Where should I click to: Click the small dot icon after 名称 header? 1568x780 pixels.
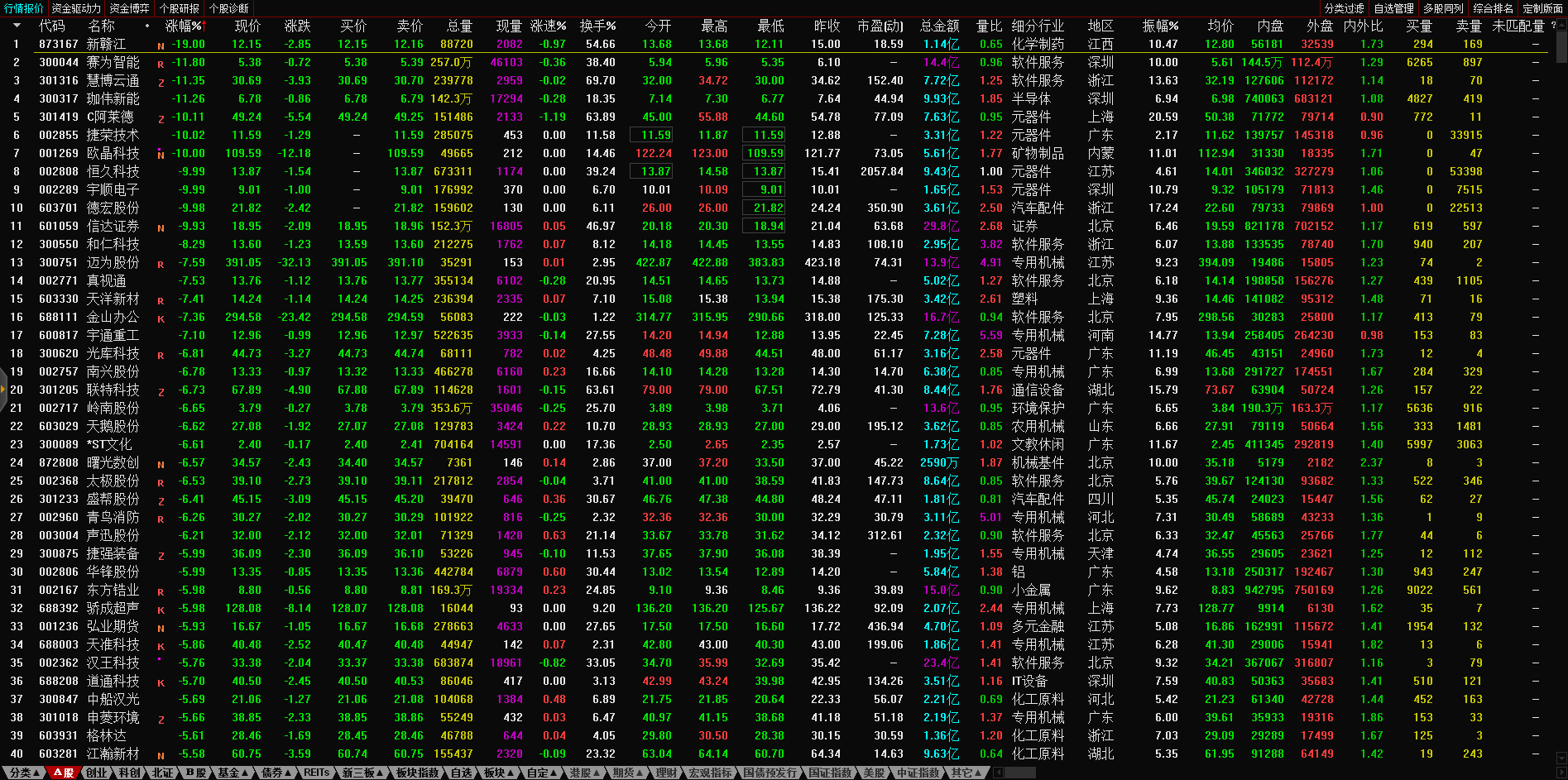coord(147,26)
